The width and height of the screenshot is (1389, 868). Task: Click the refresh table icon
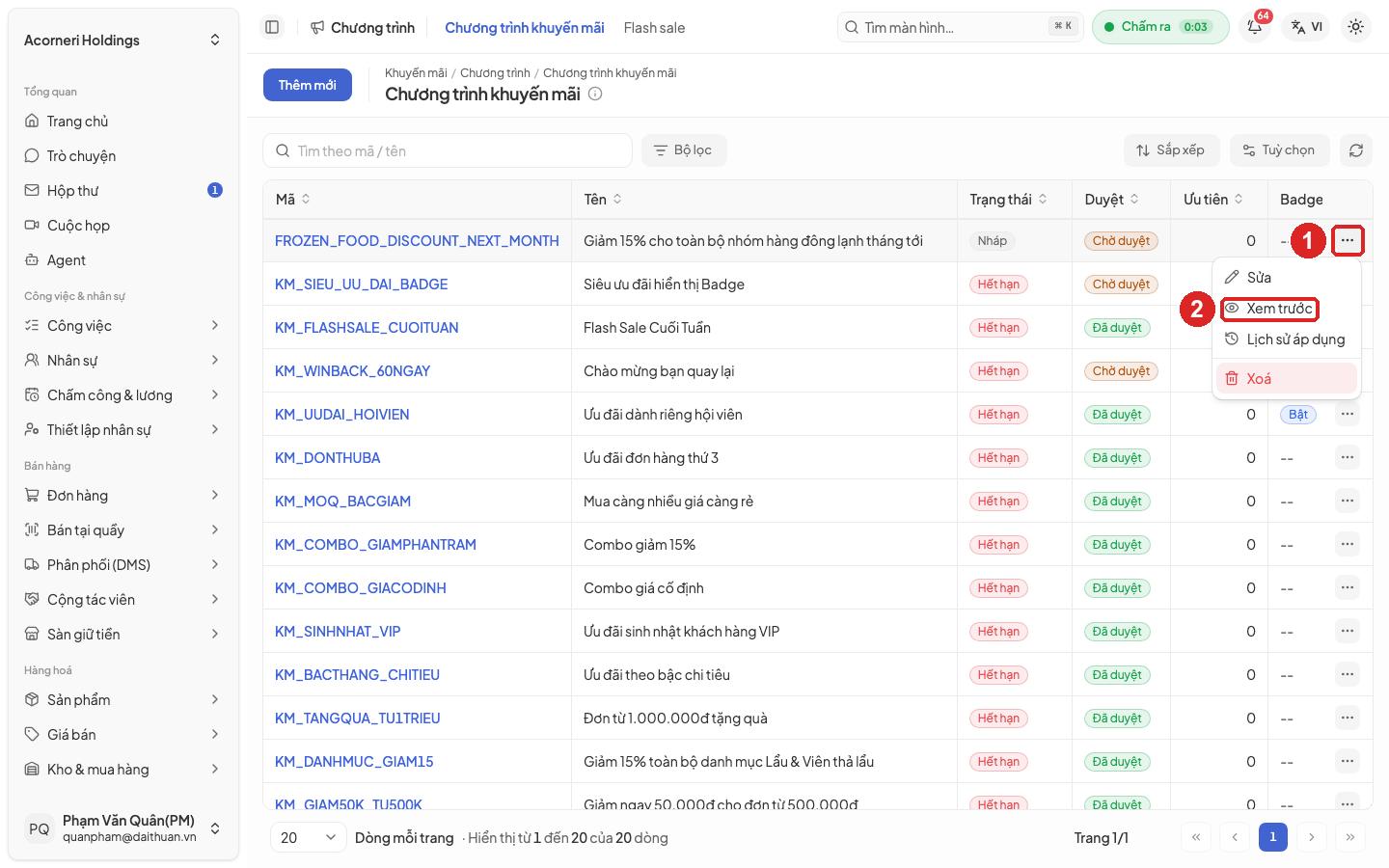[1355, 150]
